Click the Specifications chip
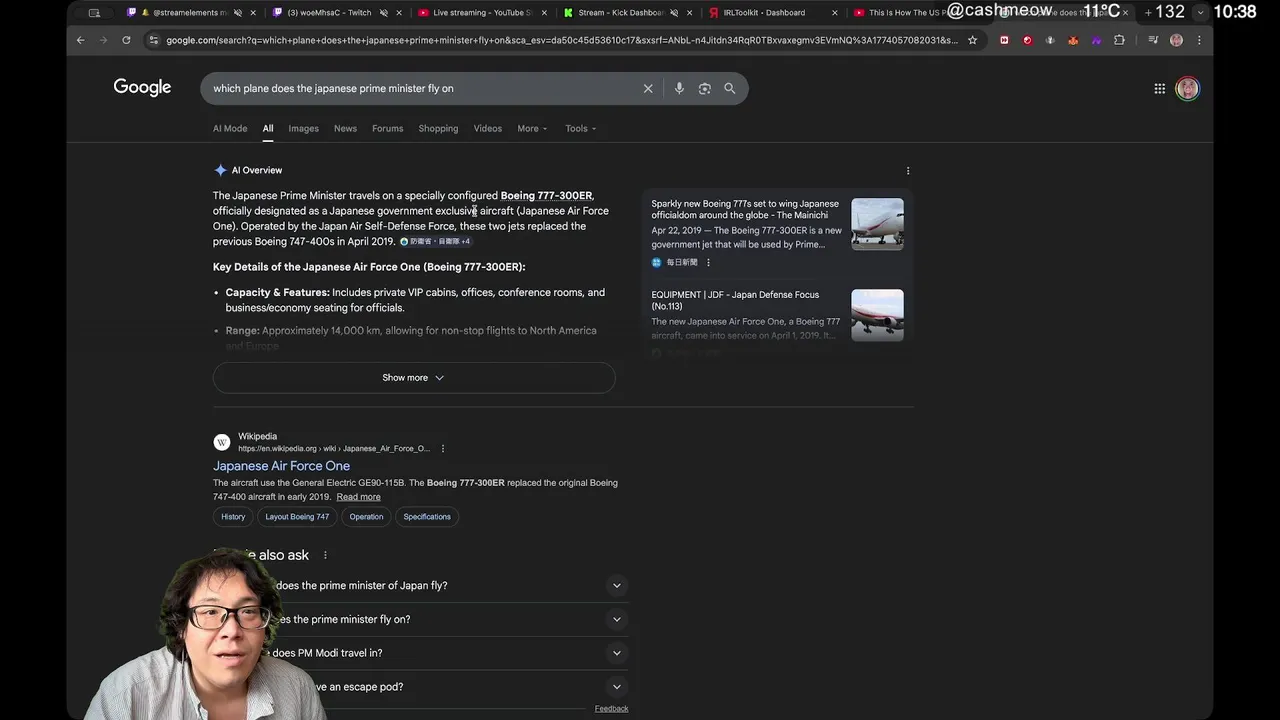 coord(427,517)
